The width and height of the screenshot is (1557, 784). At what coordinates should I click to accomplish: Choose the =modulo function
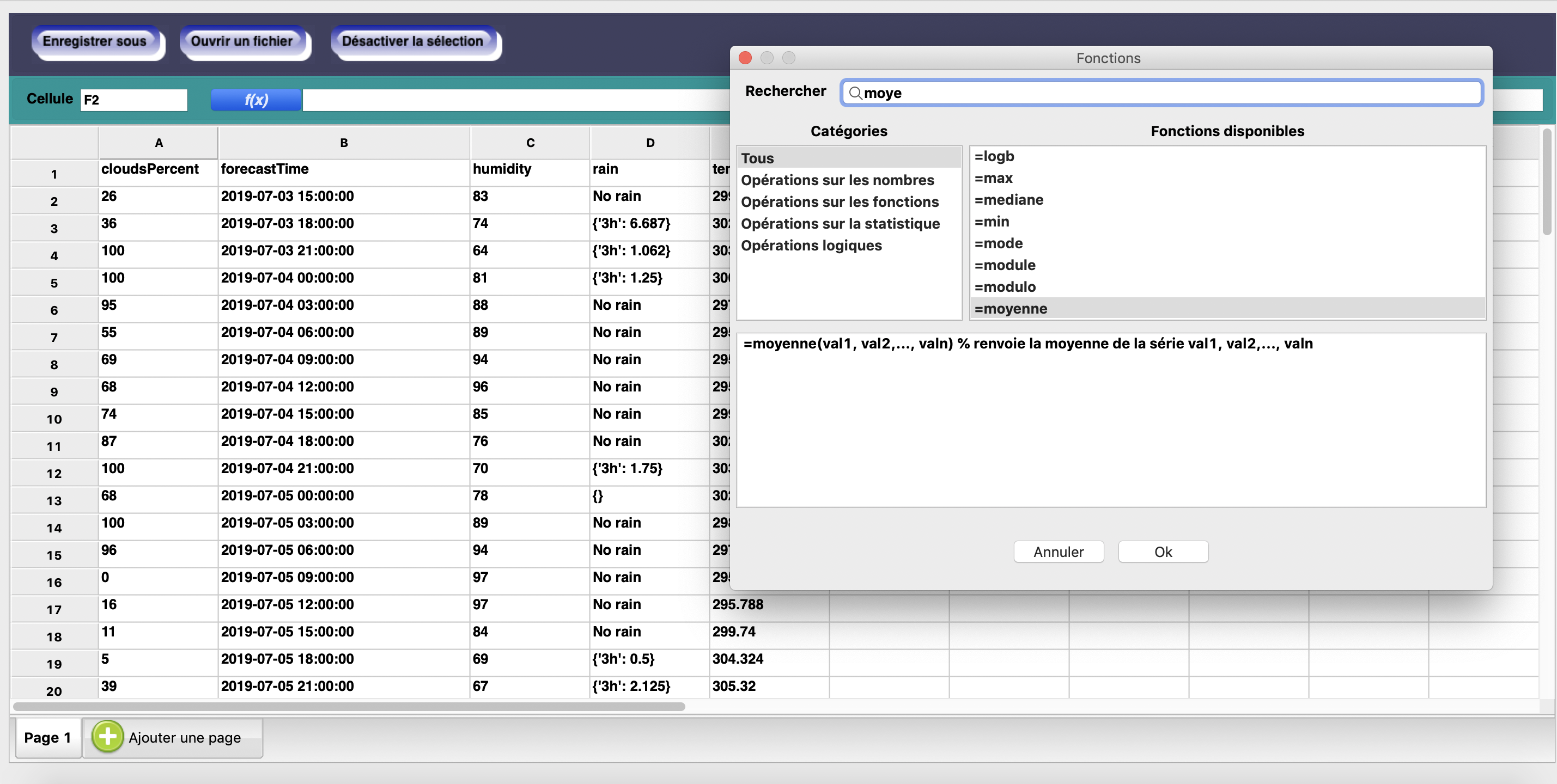[x=1227, y=287]
